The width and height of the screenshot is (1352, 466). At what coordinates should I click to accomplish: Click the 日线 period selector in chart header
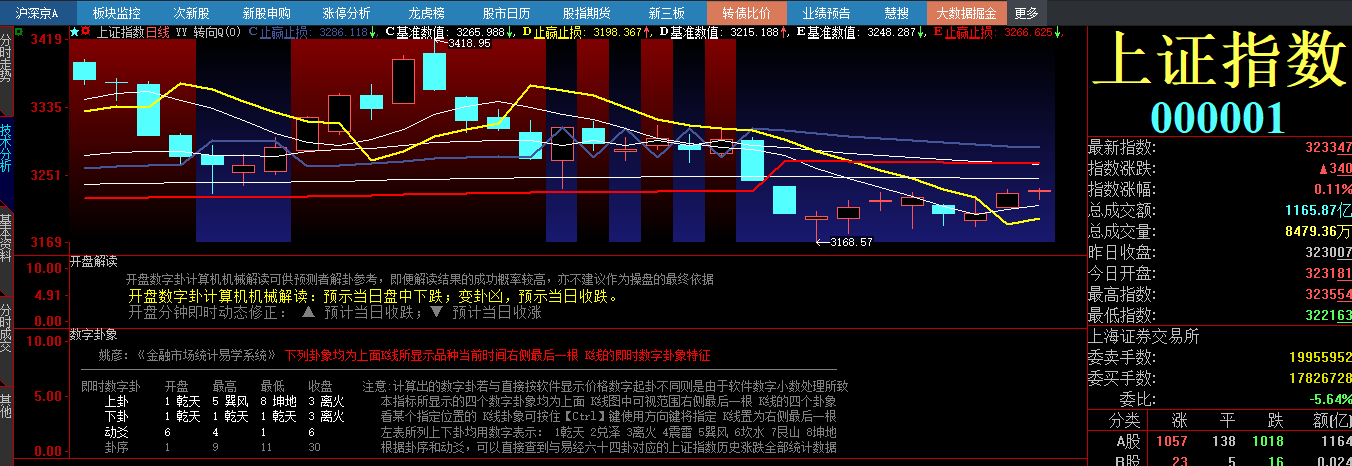(158, 32)
